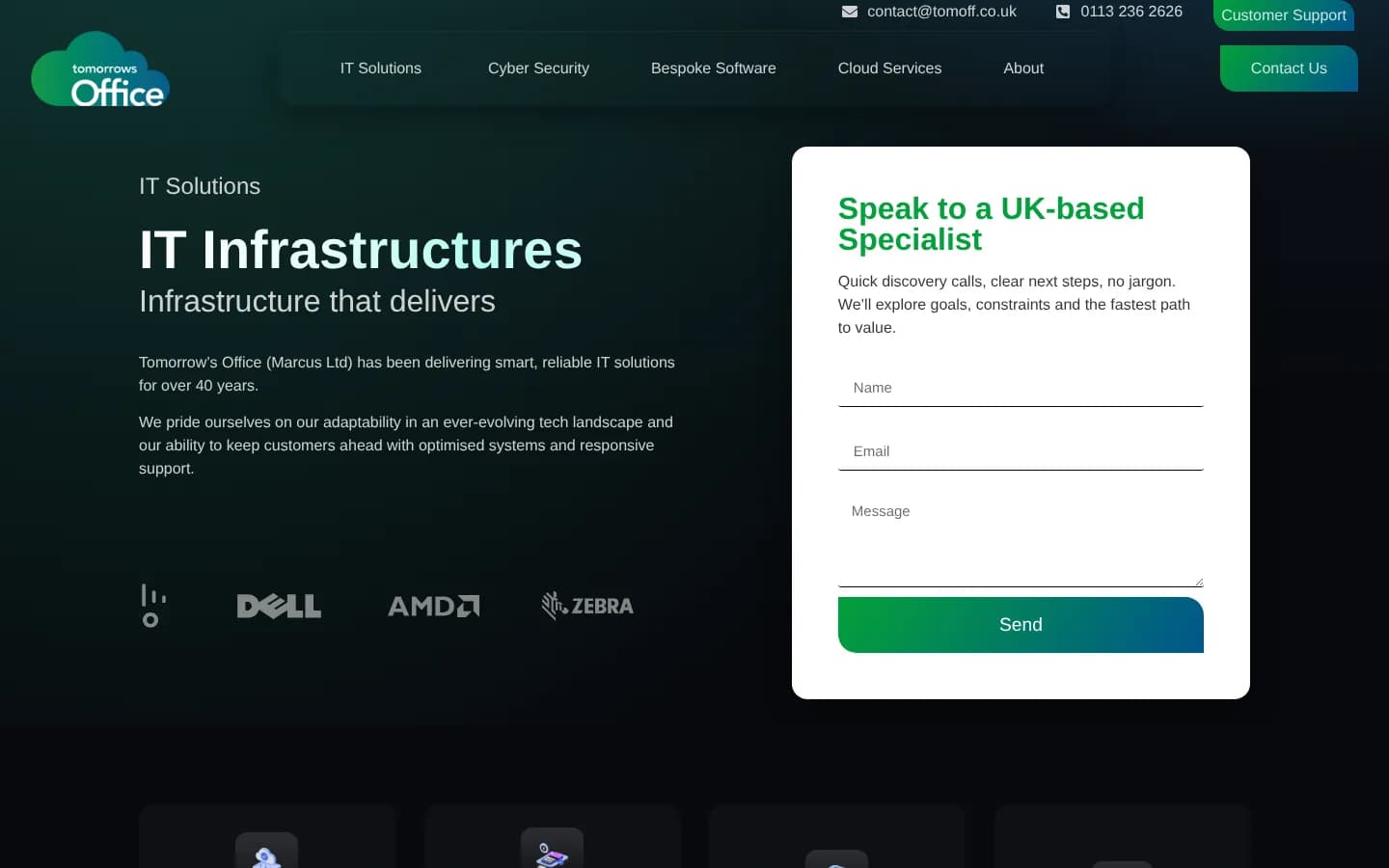Click the Customer Support button

click(1284, 15)
